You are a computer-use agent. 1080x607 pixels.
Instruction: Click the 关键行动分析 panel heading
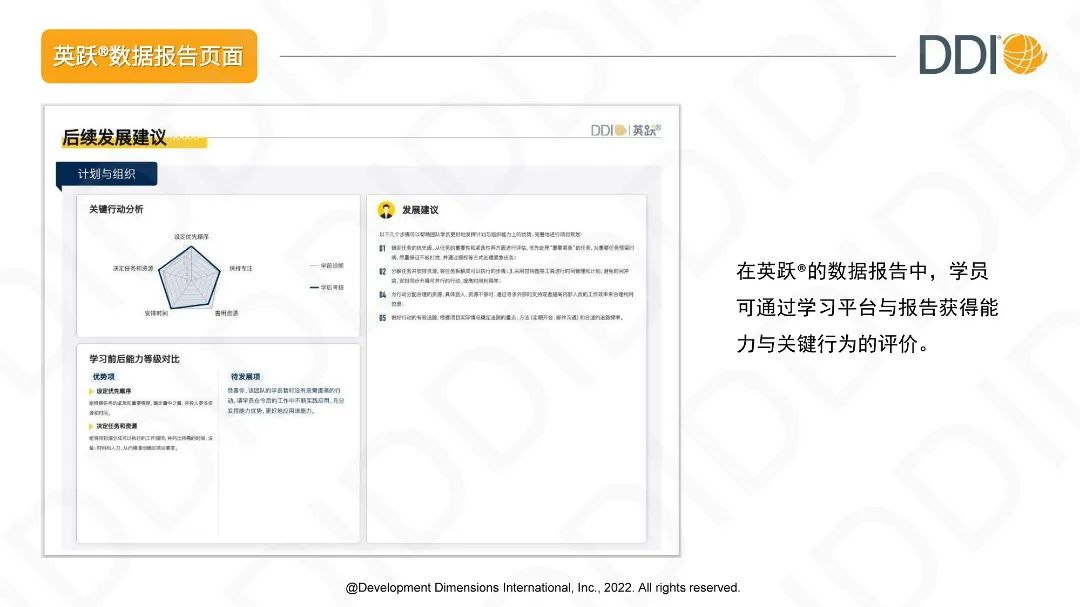pos(116,209)
